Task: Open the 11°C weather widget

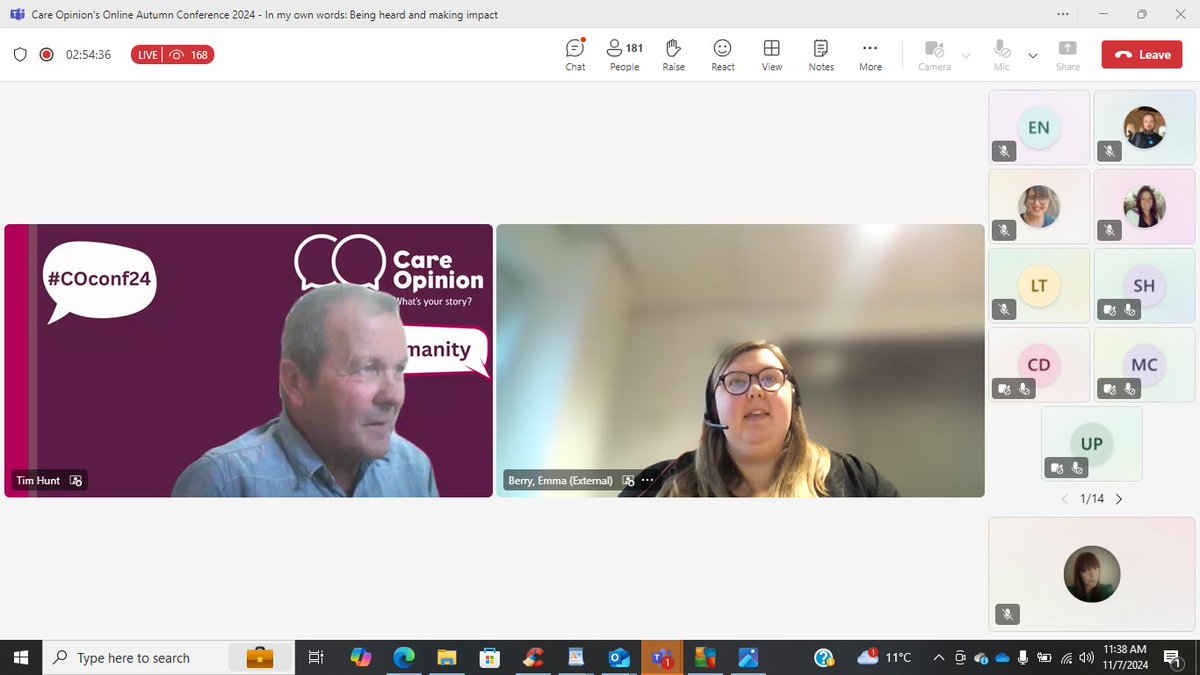Action: (x=885, y=657)
